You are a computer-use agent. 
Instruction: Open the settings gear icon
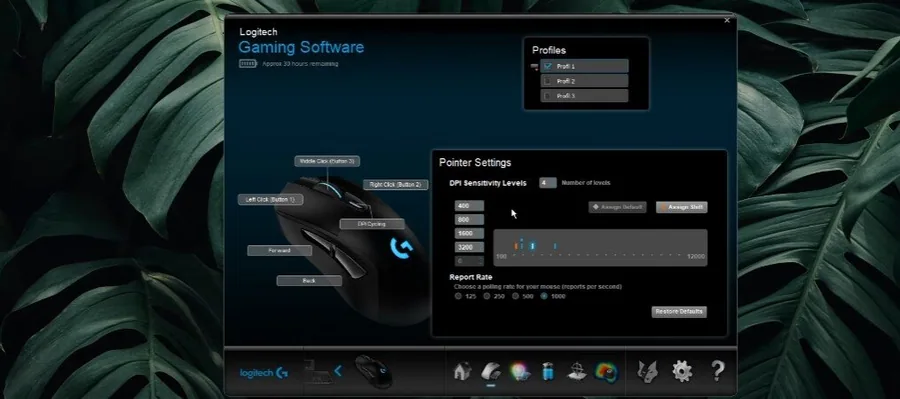(x=682, y=371)
